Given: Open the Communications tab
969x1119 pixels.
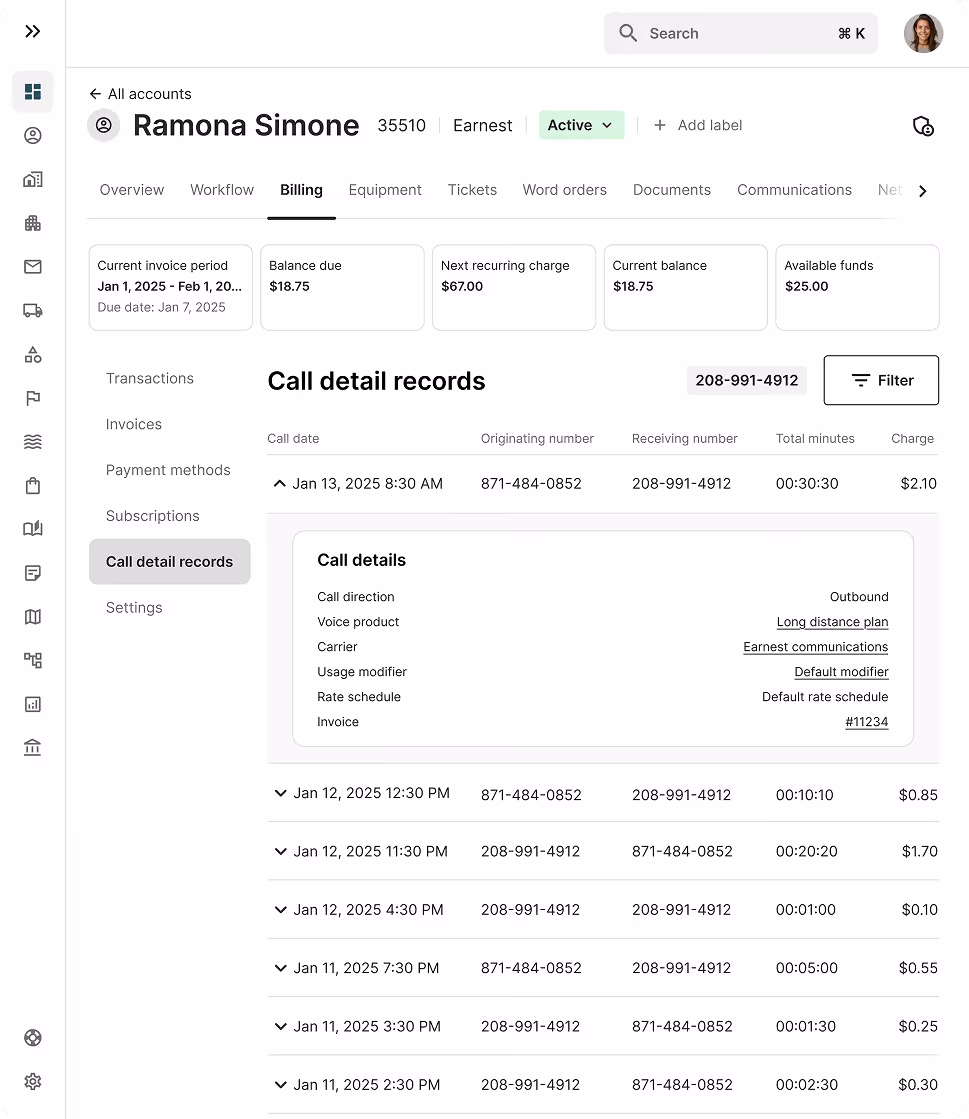Looking at the screenshot, I should pyautogui.click(x=794, y=190).
